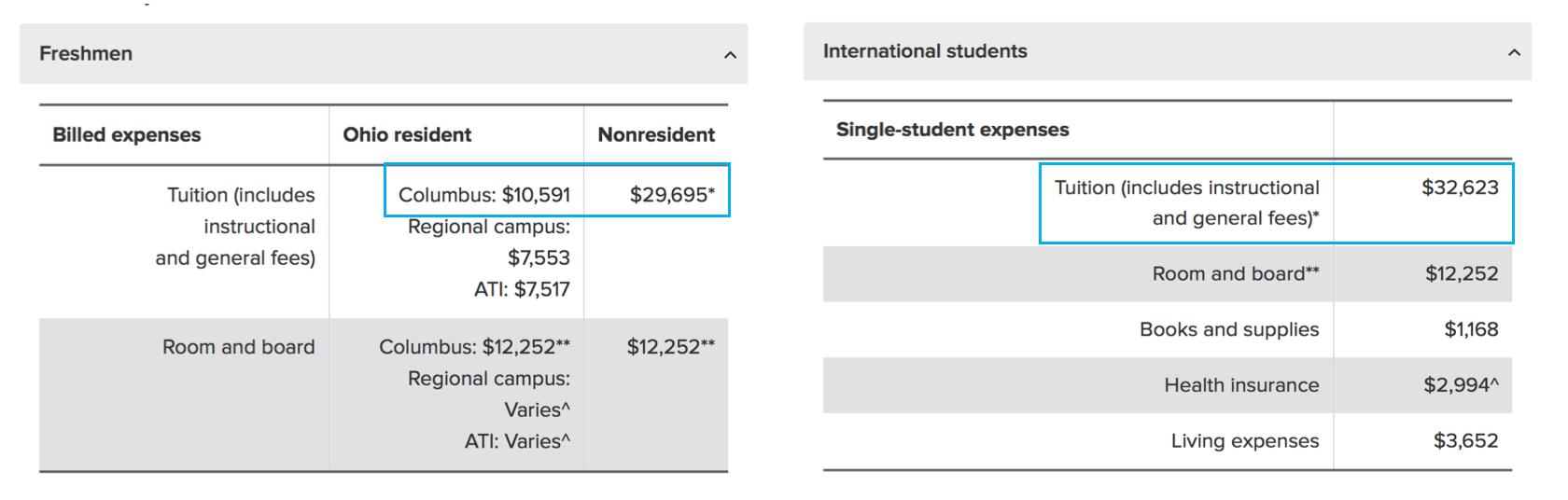Select the Nonresident column header
This screenshot has width=1568, height=500.
pos(656,135)
